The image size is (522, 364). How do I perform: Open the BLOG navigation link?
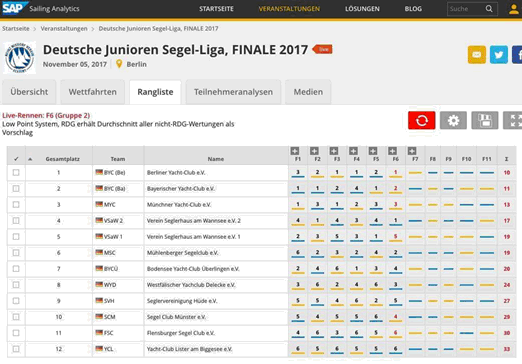pyautogui.click(x=413, y=9)
